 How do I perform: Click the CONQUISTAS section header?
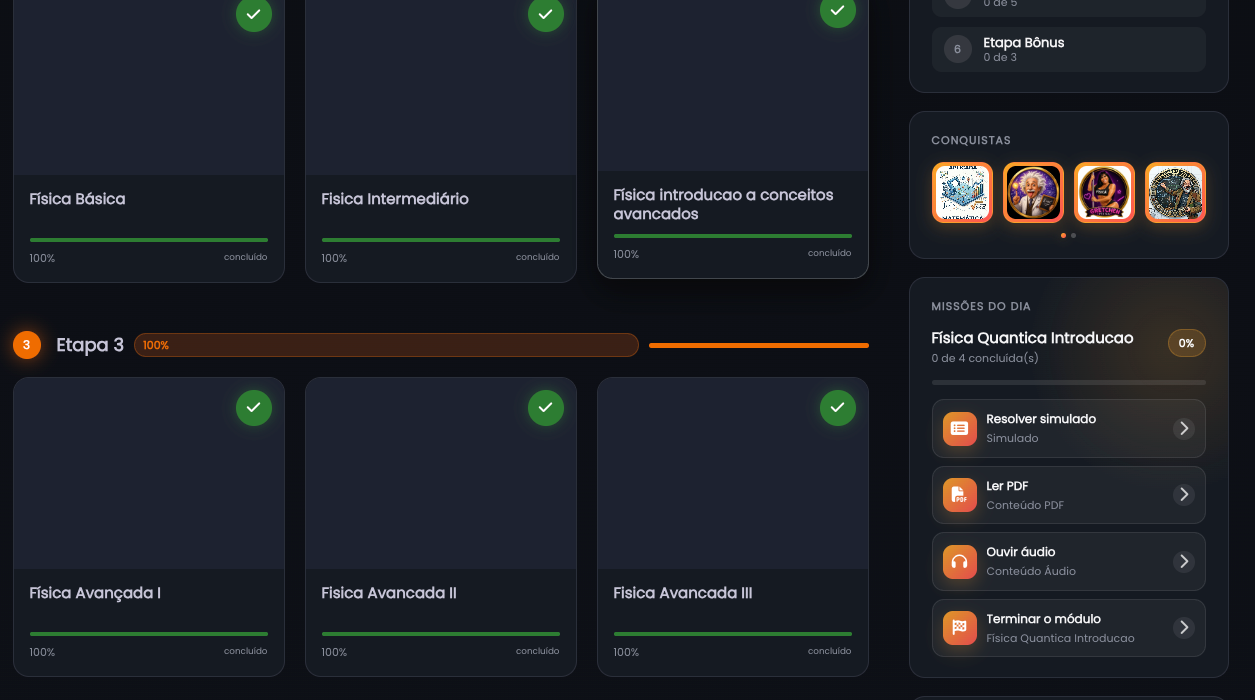pos(971,141)
